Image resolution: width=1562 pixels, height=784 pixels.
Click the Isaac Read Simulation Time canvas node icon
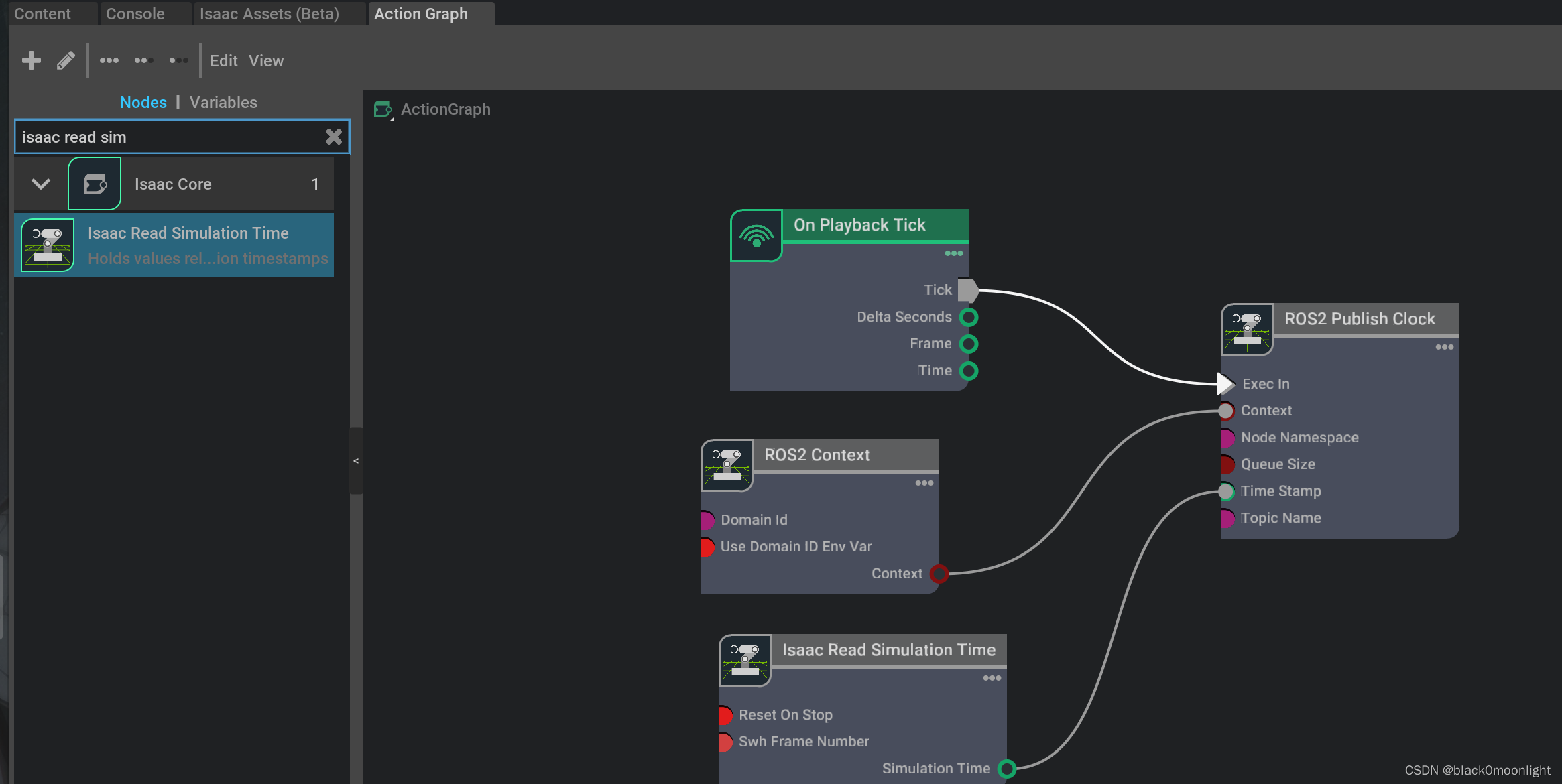[x=745, y=660]
